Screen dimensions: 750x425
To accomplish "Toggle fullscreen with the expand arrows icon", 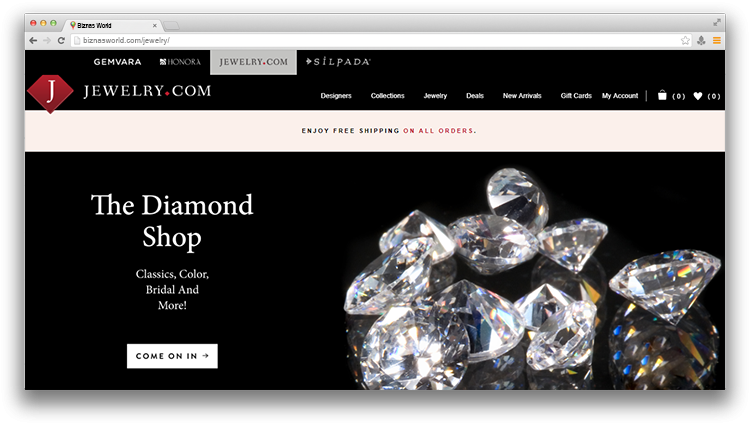I will point(717,22).
